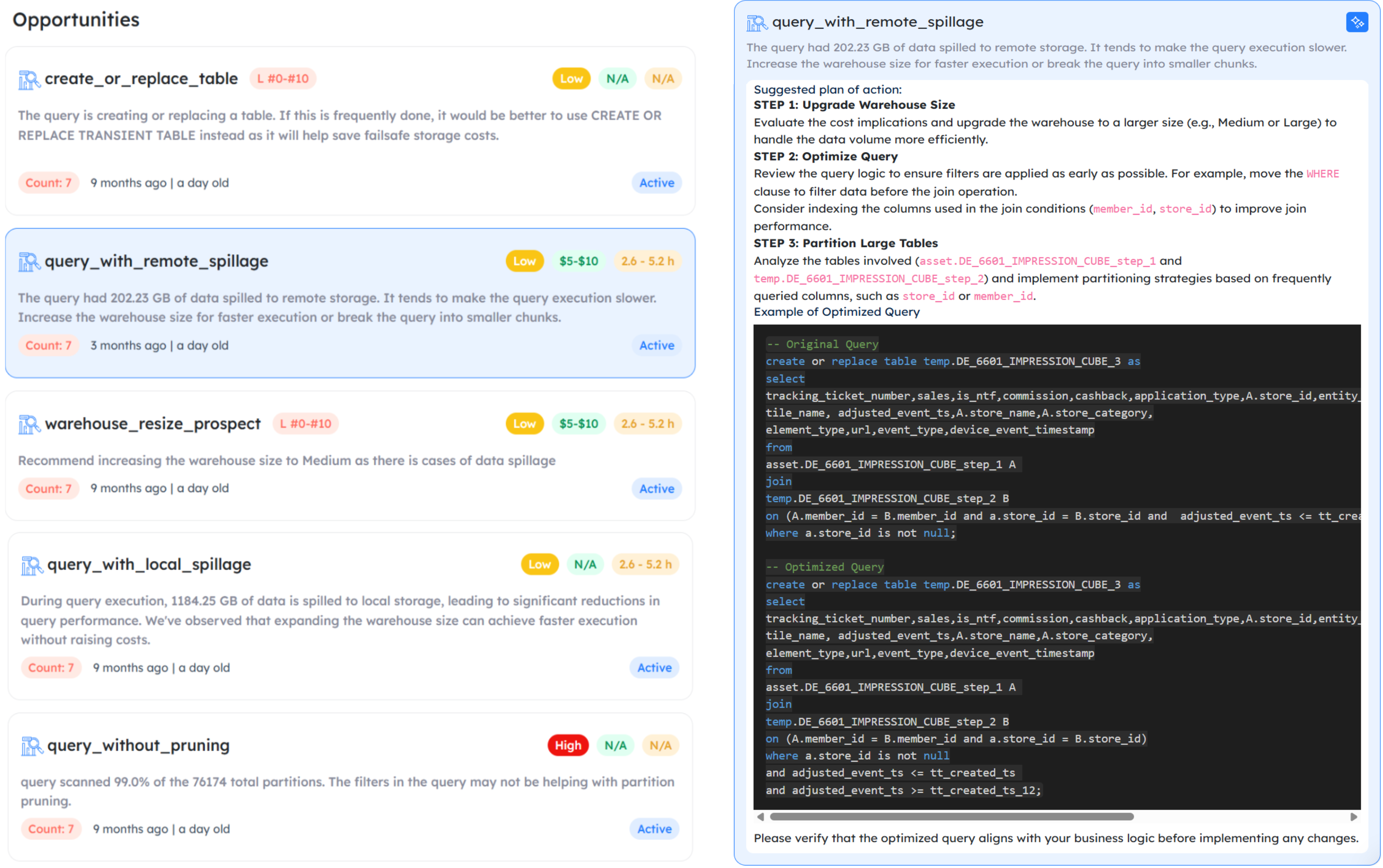This screenshot has width=1383, height=868.
Task: Click the Count: 7 chip on query_with_remote_spillage
Action: click(x=48, y=345)
